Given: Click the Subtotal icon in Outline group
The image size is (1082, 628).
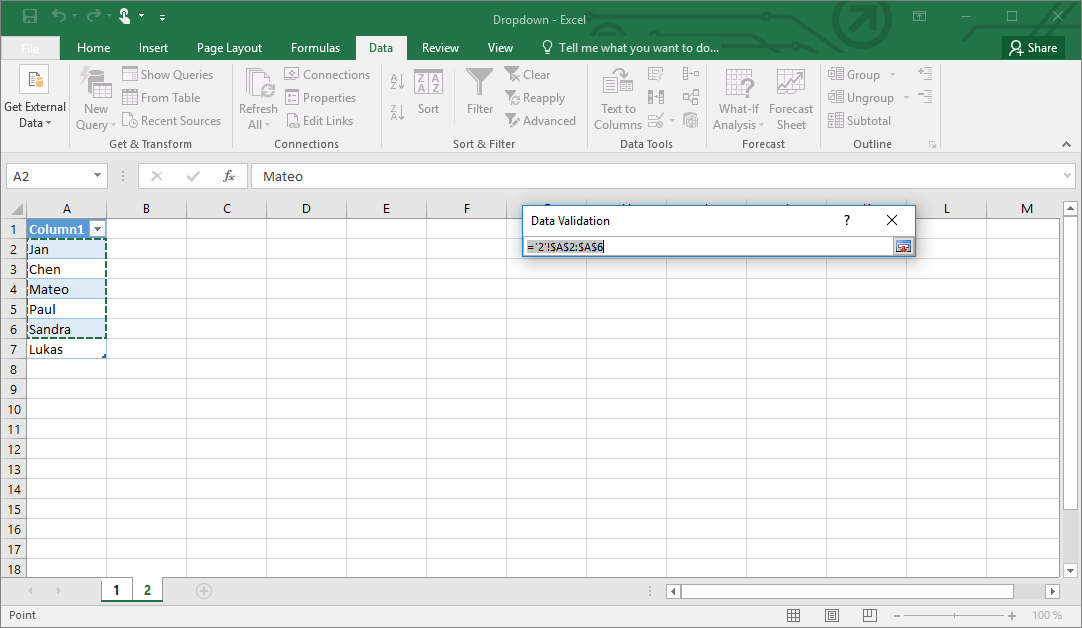Looking at the screenshot, I should point(860,120).
